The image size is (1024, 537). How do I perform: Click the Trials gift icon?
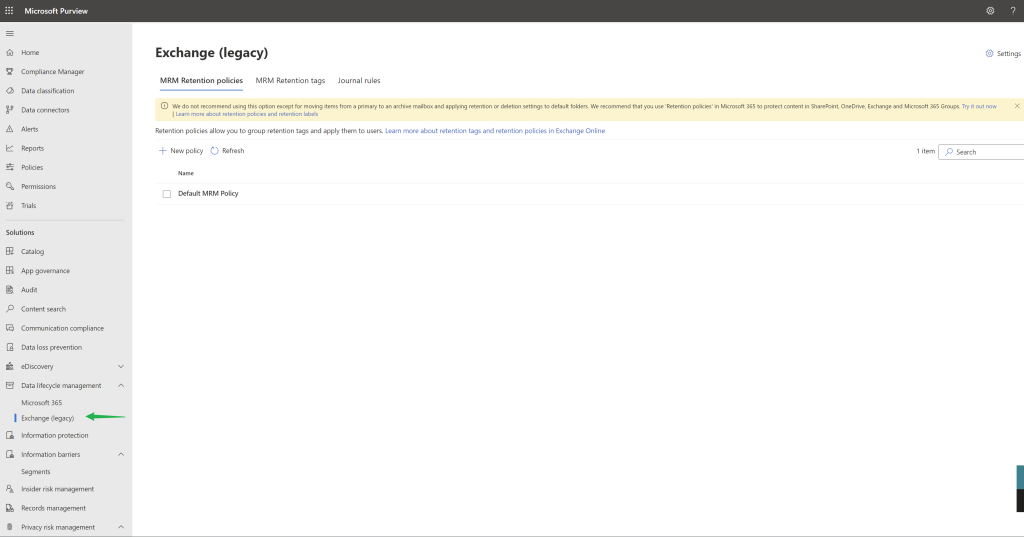click(x=10, y=205)
